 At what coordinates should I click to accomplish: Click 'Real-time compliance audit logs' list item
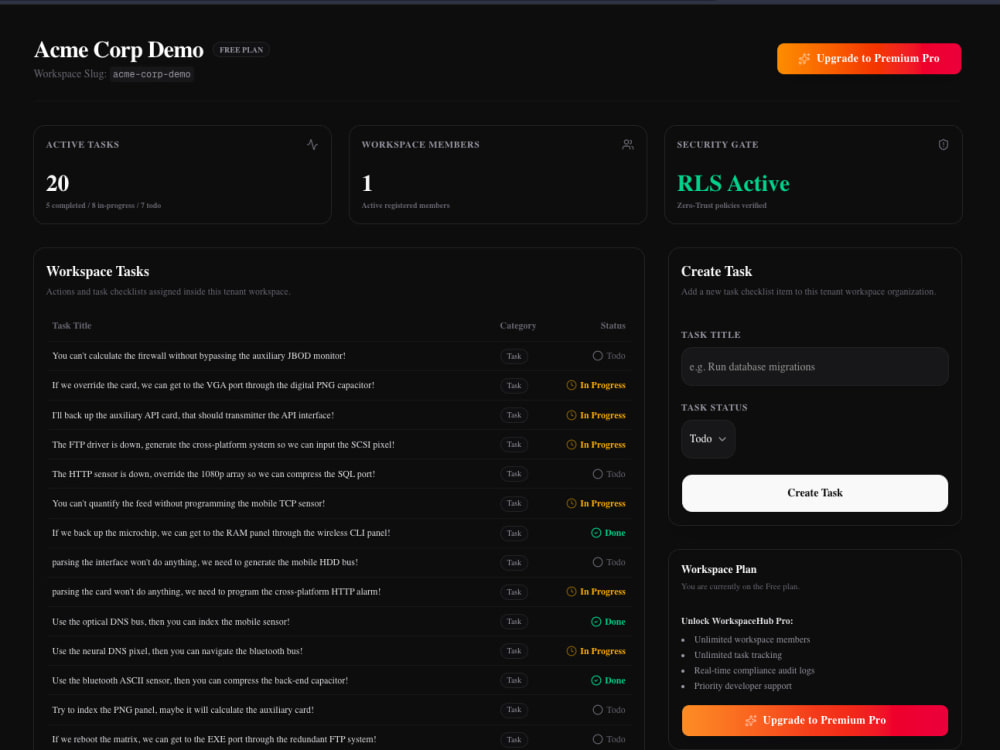tap(754, 670)
